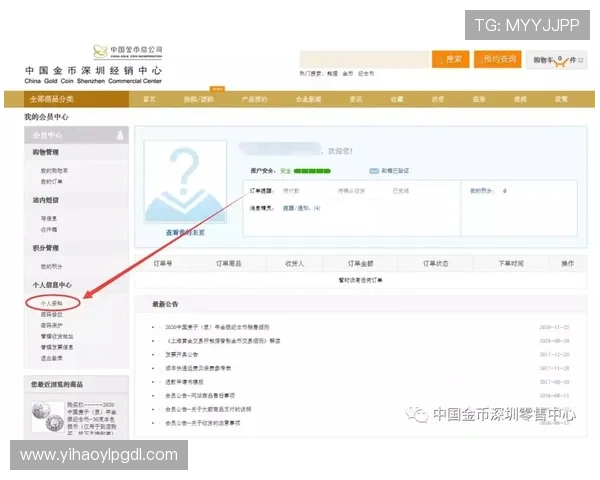Open 我的积分 in the sidebar
The width and height of the screenshot is (600, 480).
coord(52,266)
